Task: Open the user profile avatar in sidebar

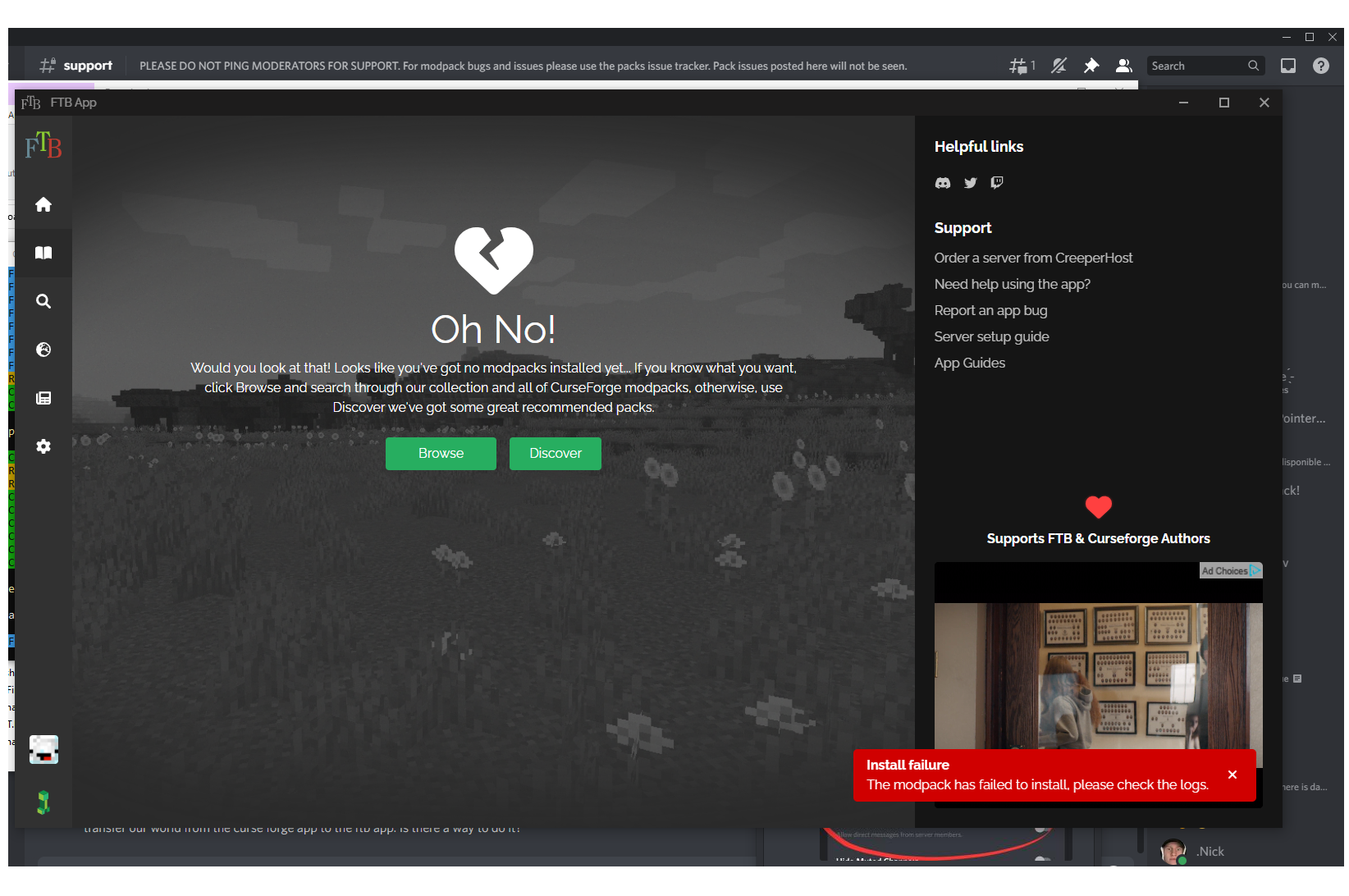Action: point(43,749)
